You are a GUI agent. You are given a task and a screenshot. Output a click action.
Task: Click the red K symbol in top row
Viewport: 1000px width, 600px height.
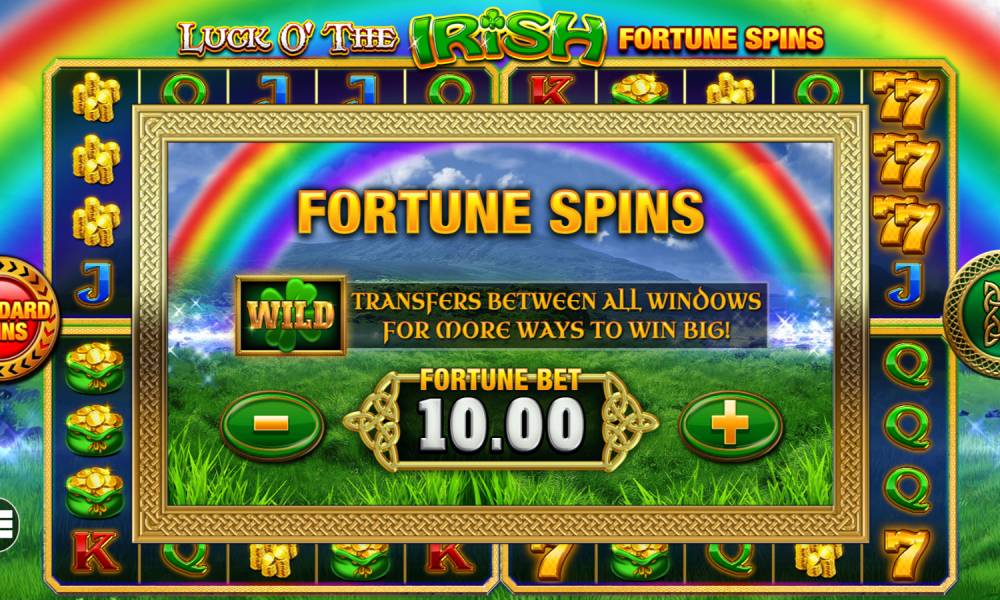tap(551, 89)
